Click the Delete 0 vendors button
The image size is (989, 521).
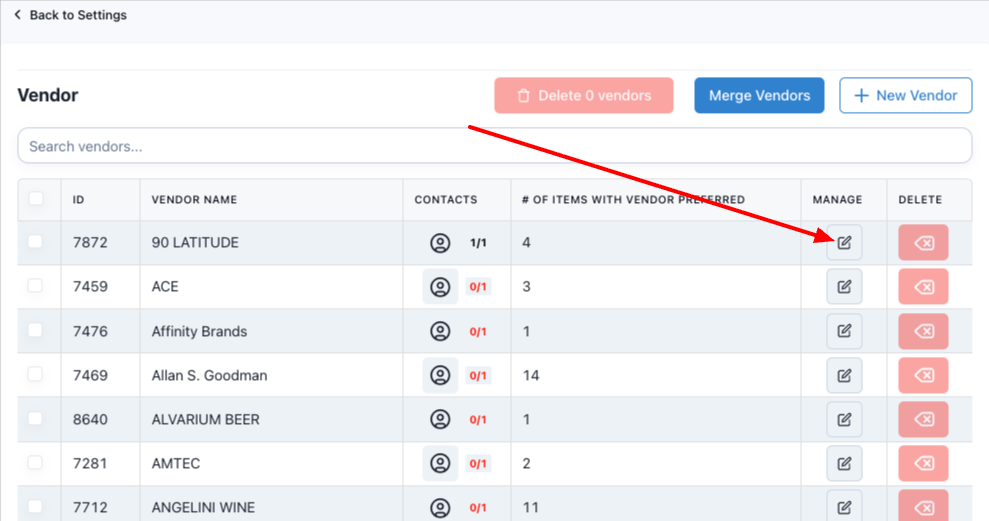point(583,96)
